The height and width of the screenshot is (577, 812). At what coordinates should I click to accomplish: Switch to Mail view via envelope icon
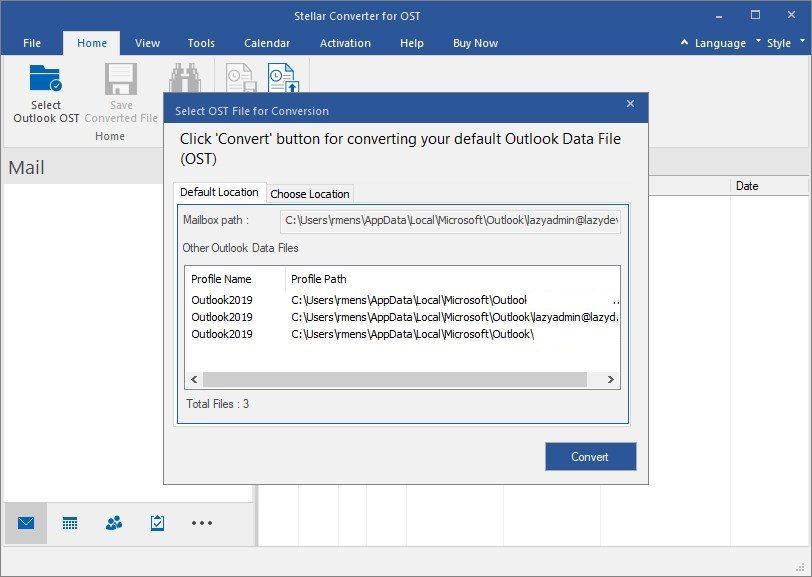[26, 523]
